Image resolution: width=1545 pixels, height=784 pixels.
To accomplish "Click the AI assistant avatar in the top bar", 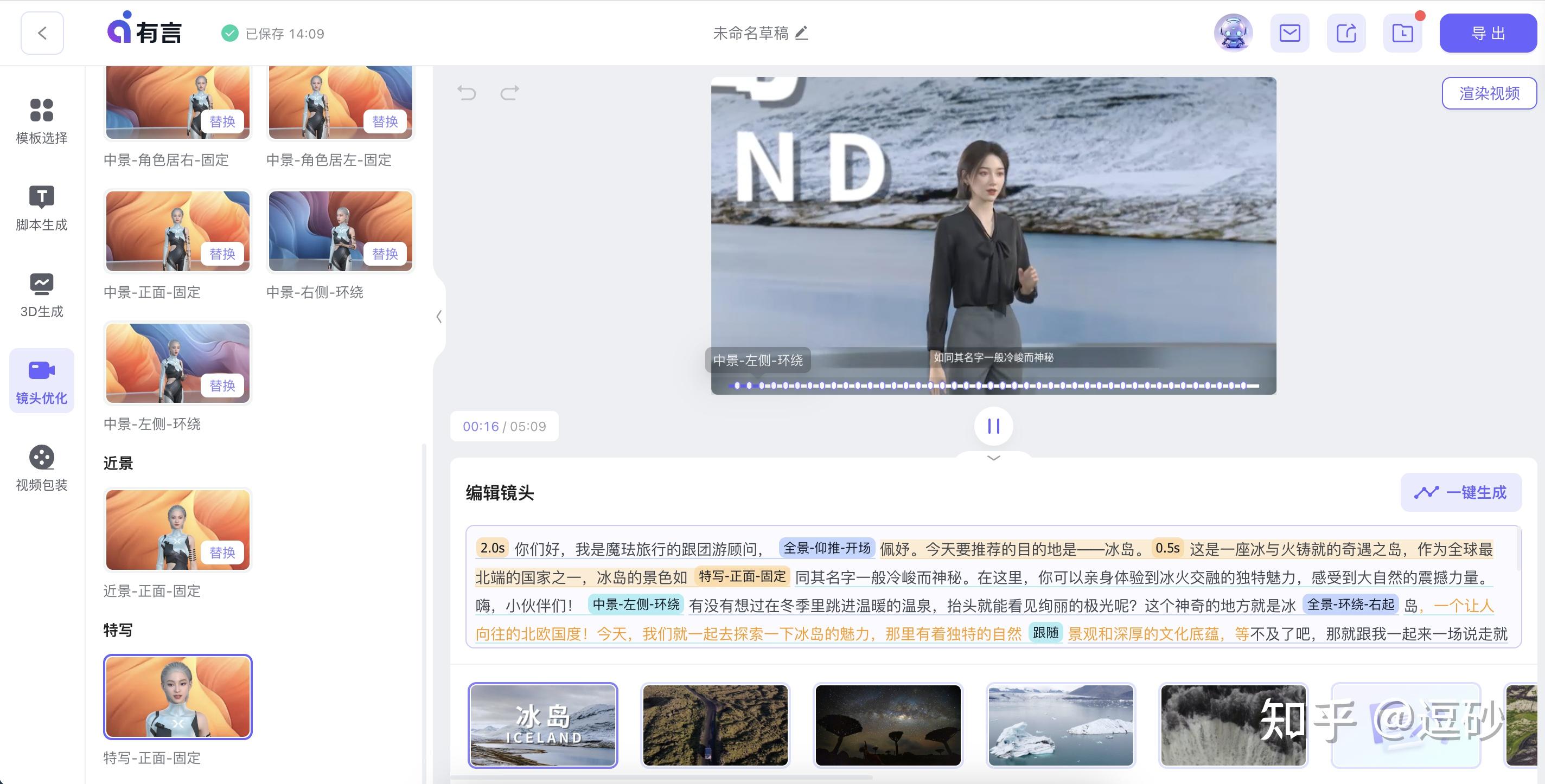I will pyautogui.click(x=1233, y=33).
